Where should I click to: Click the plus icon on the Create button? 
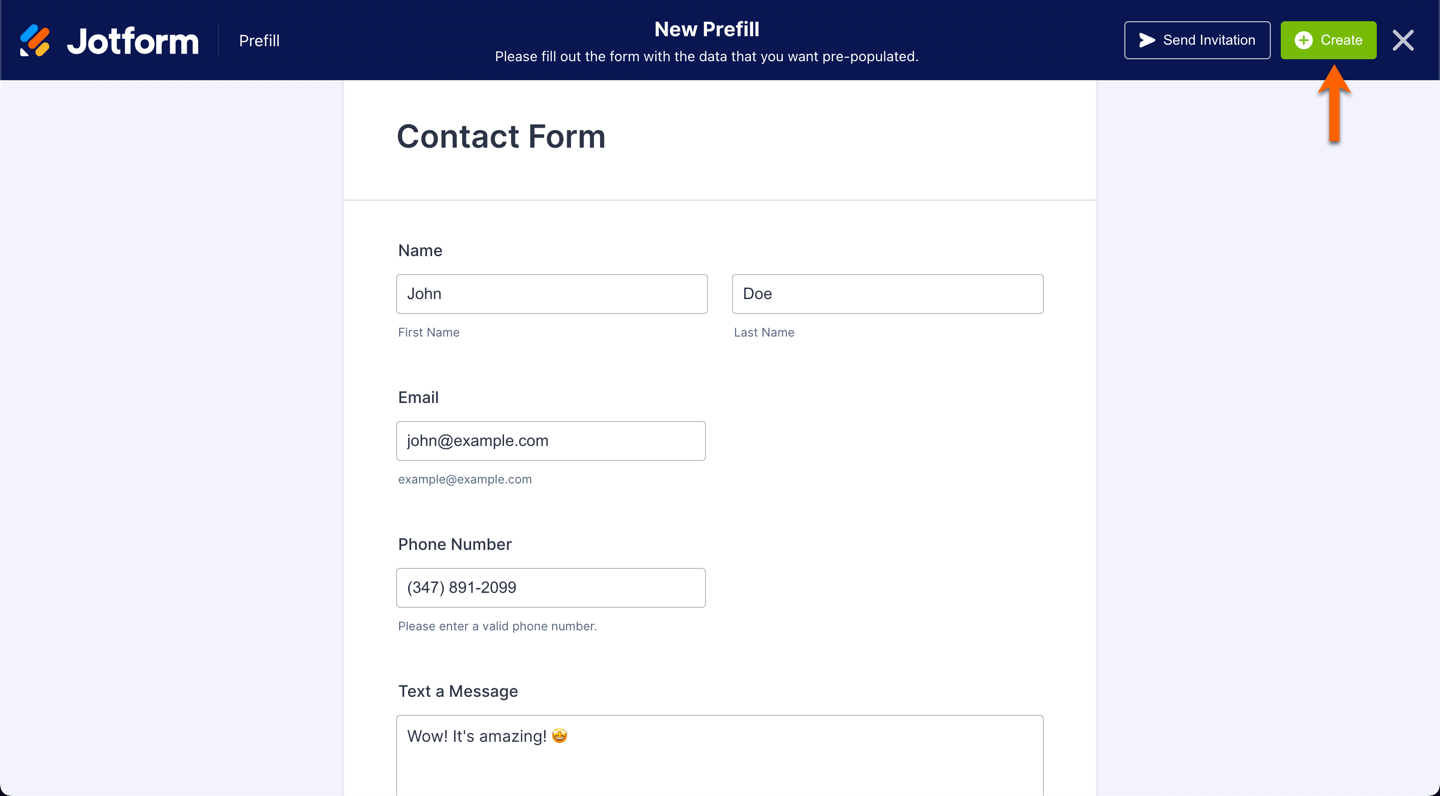click(1303, 40)
